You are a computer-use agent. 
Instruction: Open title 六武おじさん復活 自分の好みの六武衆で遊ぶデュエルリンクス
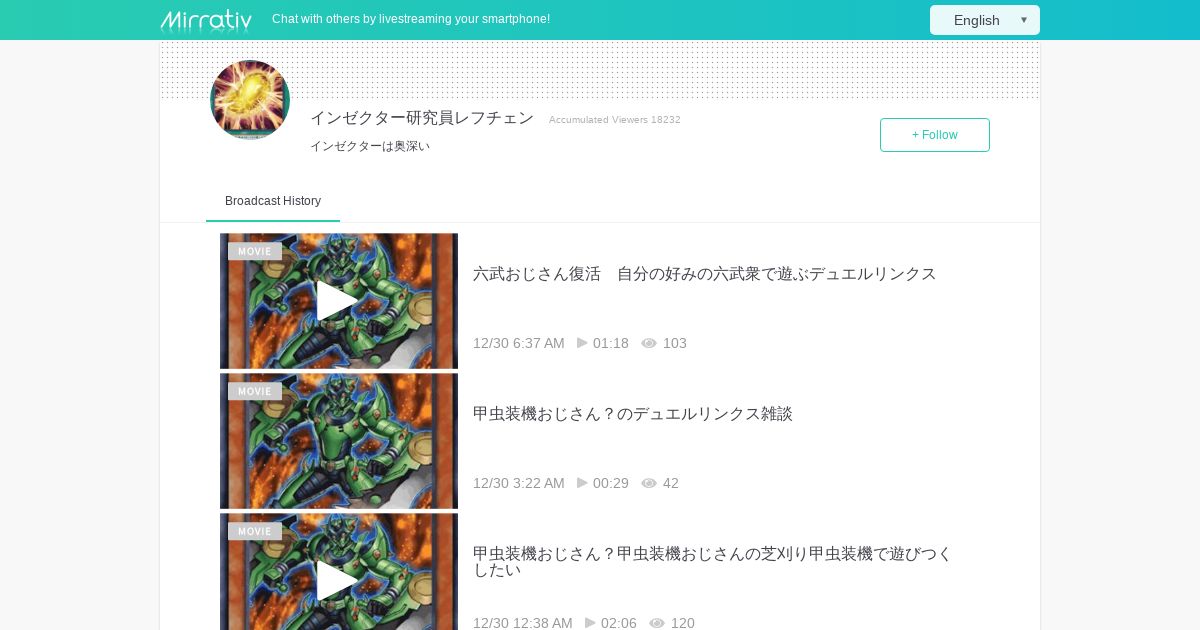(705, 274)
